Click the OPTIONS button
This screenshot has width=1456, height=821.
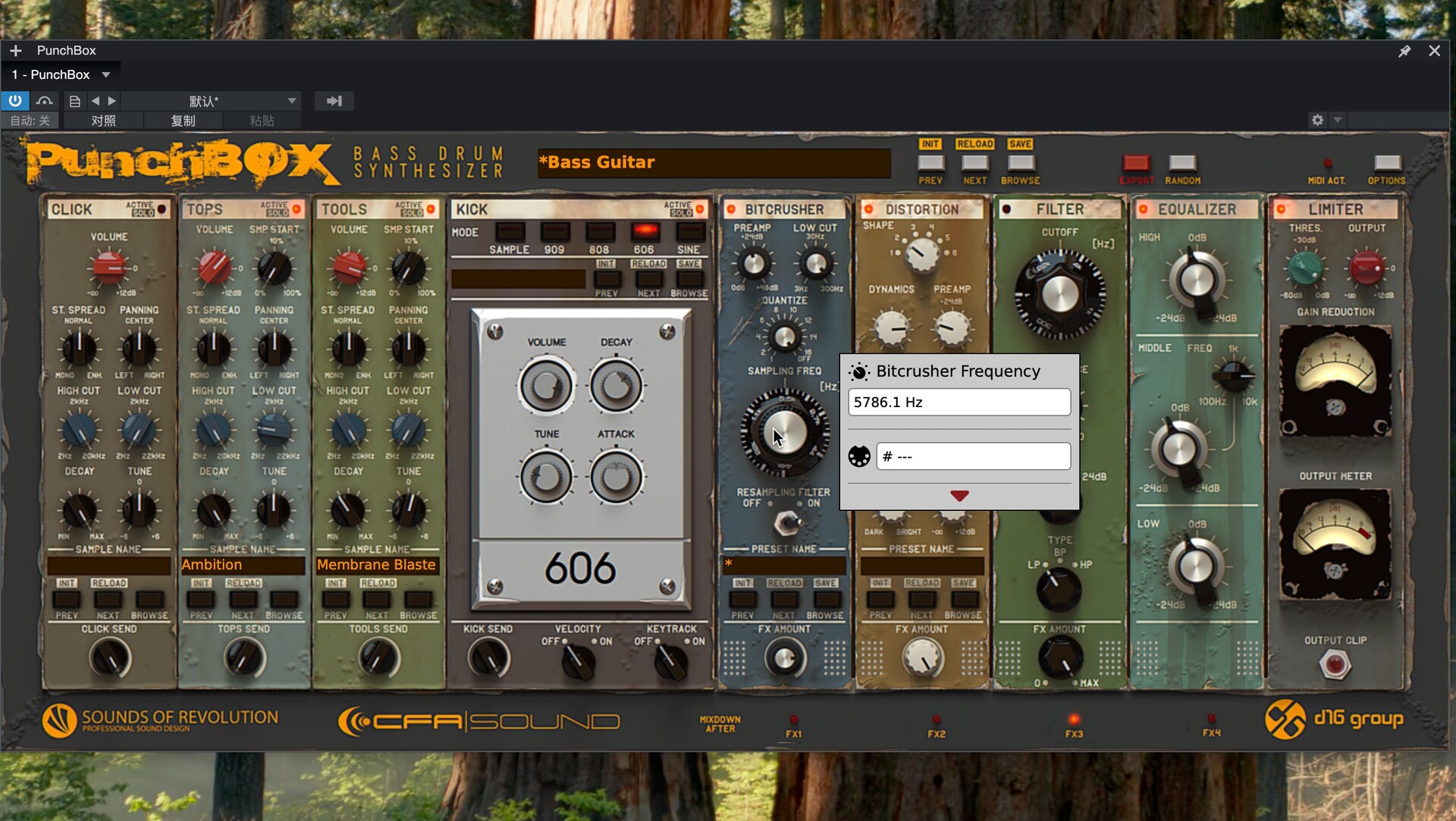(1387, 164)
